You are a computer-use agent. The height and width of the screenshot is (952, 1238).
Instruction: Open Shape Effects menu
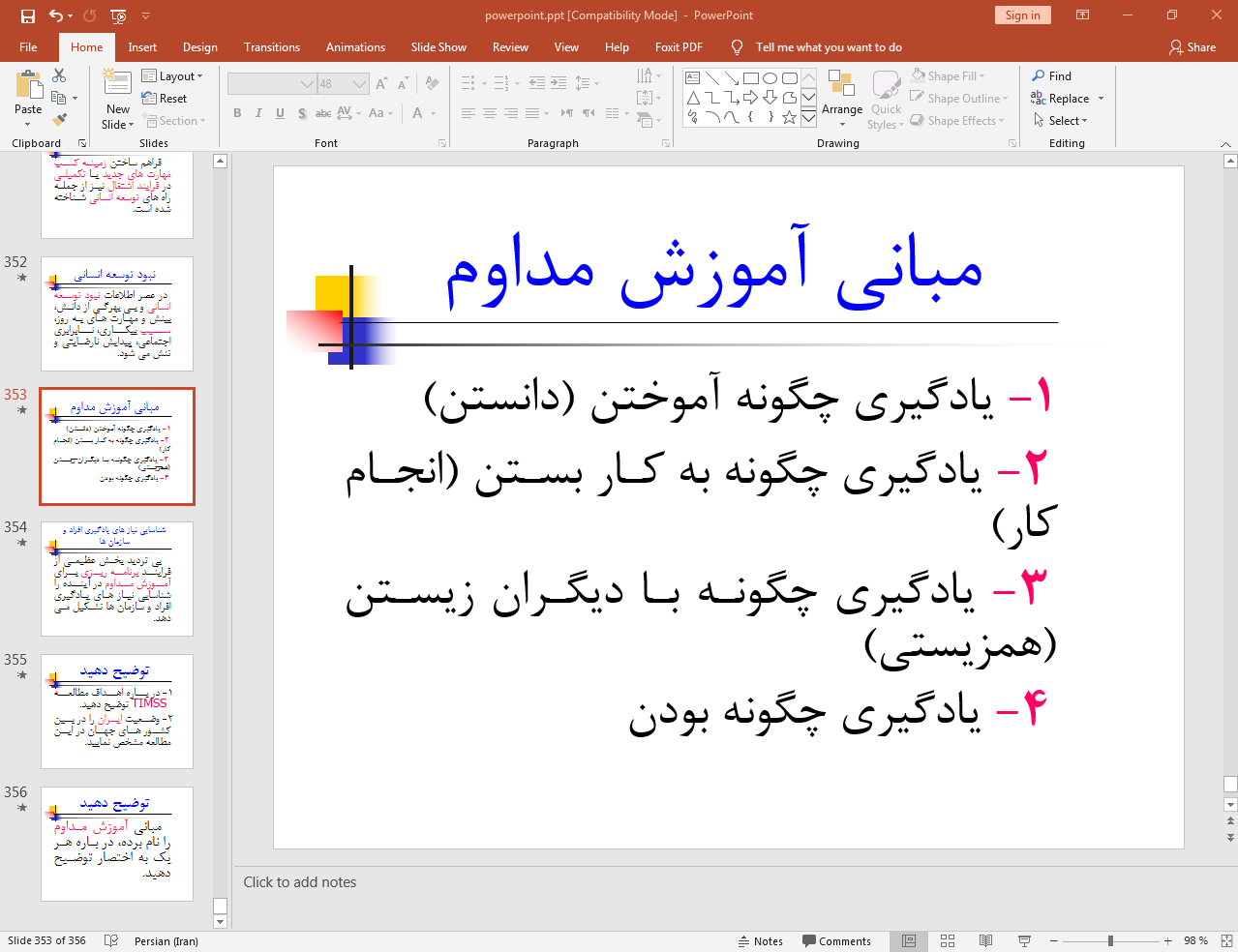point(957,120)
